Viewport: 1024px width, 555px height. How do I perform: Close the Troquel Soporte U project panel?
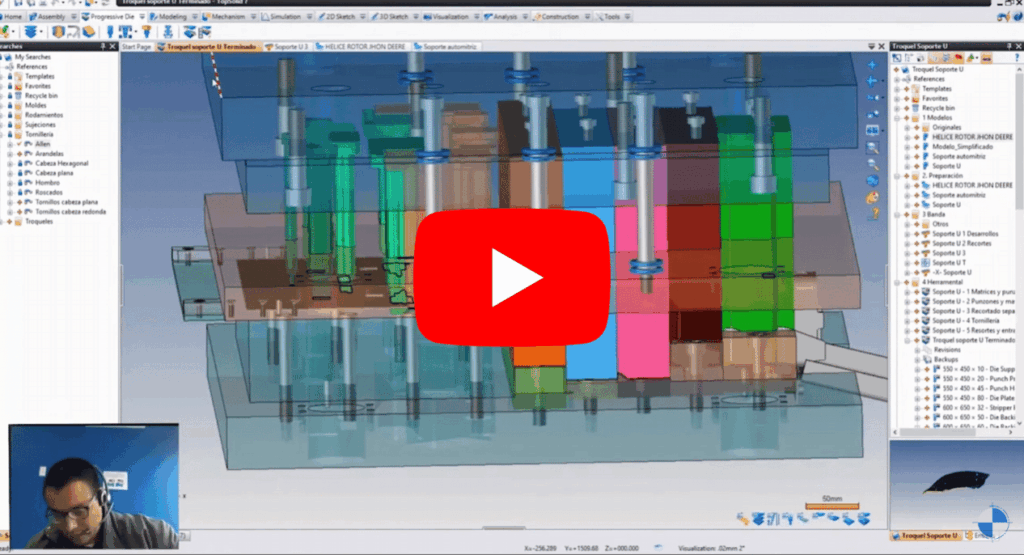pyautogui.click(x=1019, y=46)
